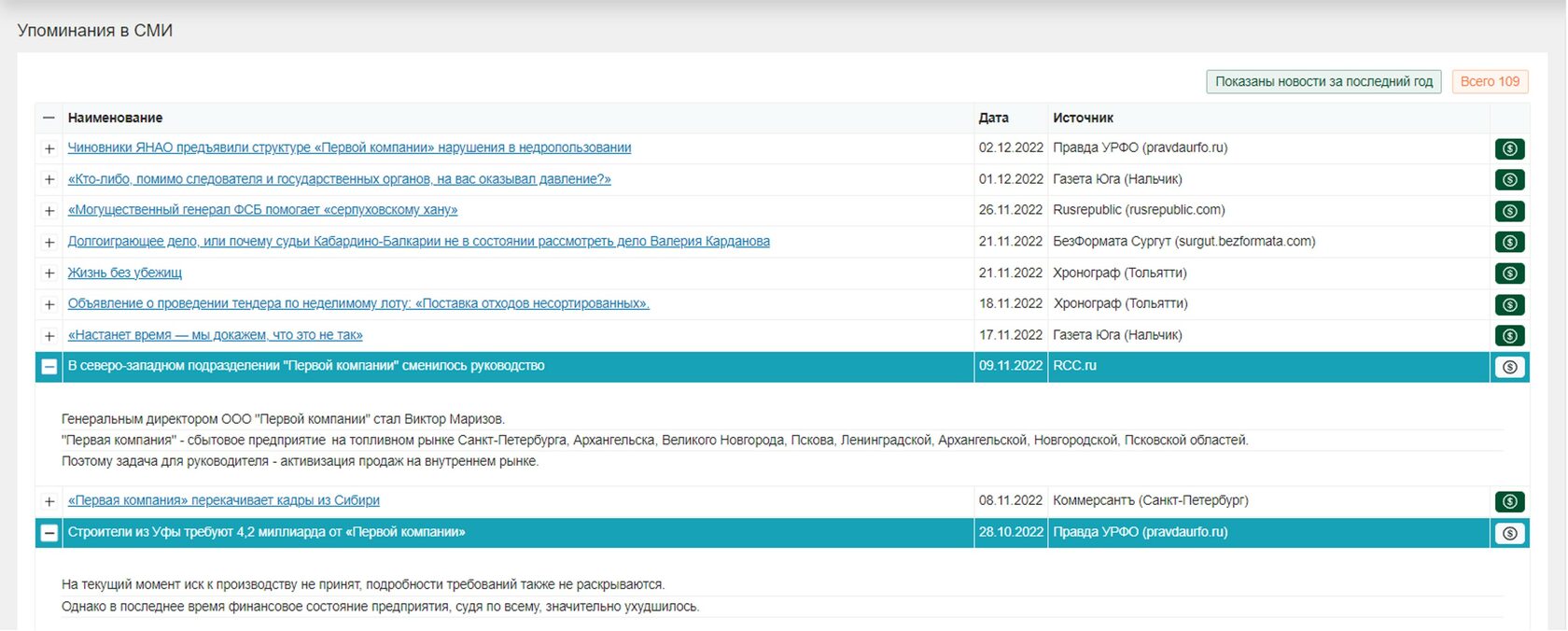1568x631 pixels.
Task: Expand the «Чиновники ЯНАО» news row
Action: 49,148
